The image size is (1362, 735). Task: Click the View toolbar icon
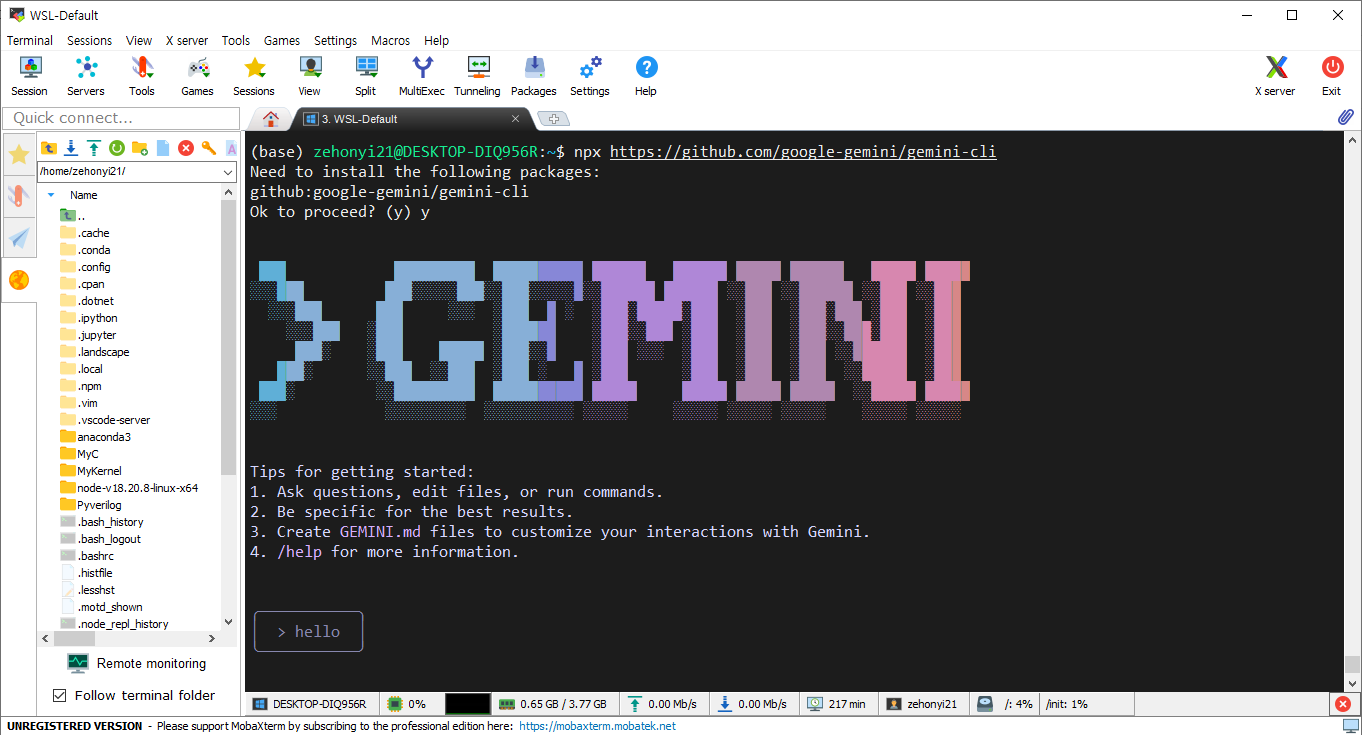[310, 76]
